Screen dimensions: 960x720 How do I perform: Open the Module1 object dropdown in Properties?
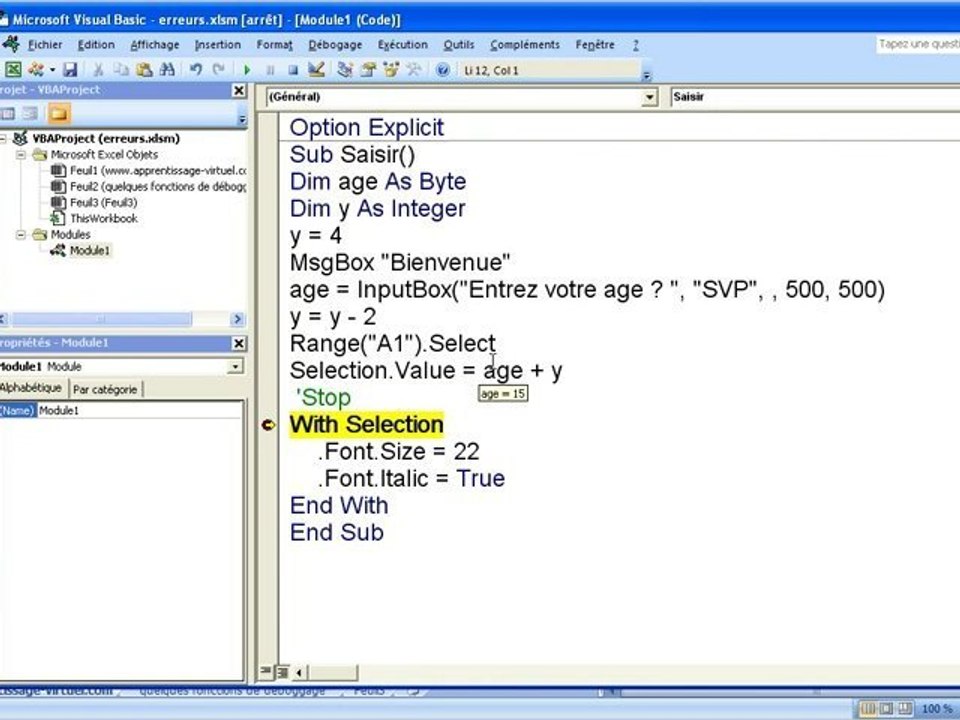235,367
